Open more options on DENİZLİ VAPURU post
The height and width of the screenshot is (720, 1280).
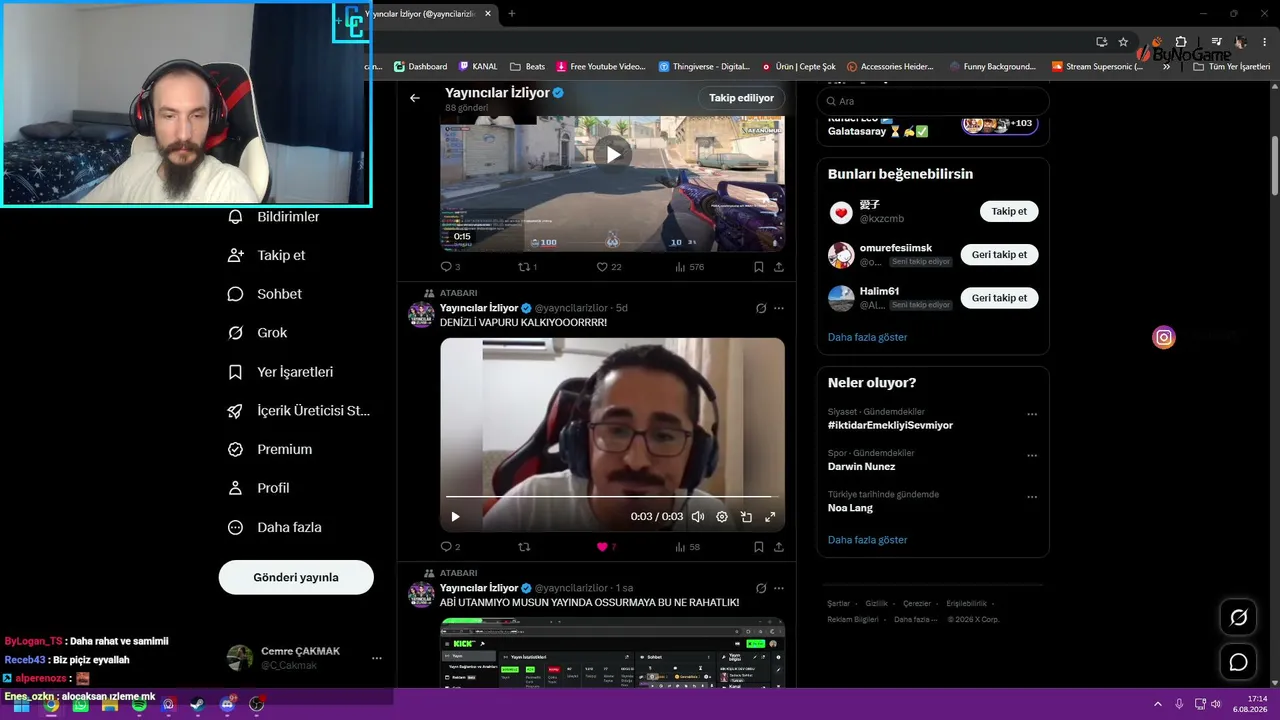click(x=779, y=308)
